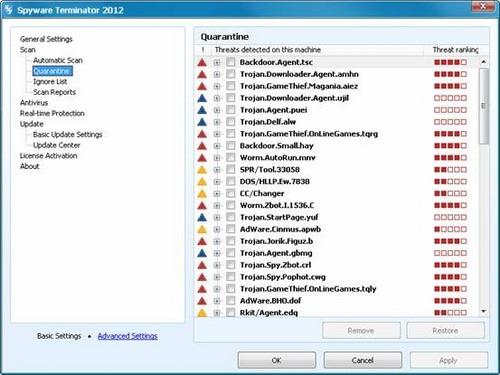Click the red triangle beside Worm.Zbot.I.1536.C
This screenshot has height=375, width=500.
(x=202, y=206)
